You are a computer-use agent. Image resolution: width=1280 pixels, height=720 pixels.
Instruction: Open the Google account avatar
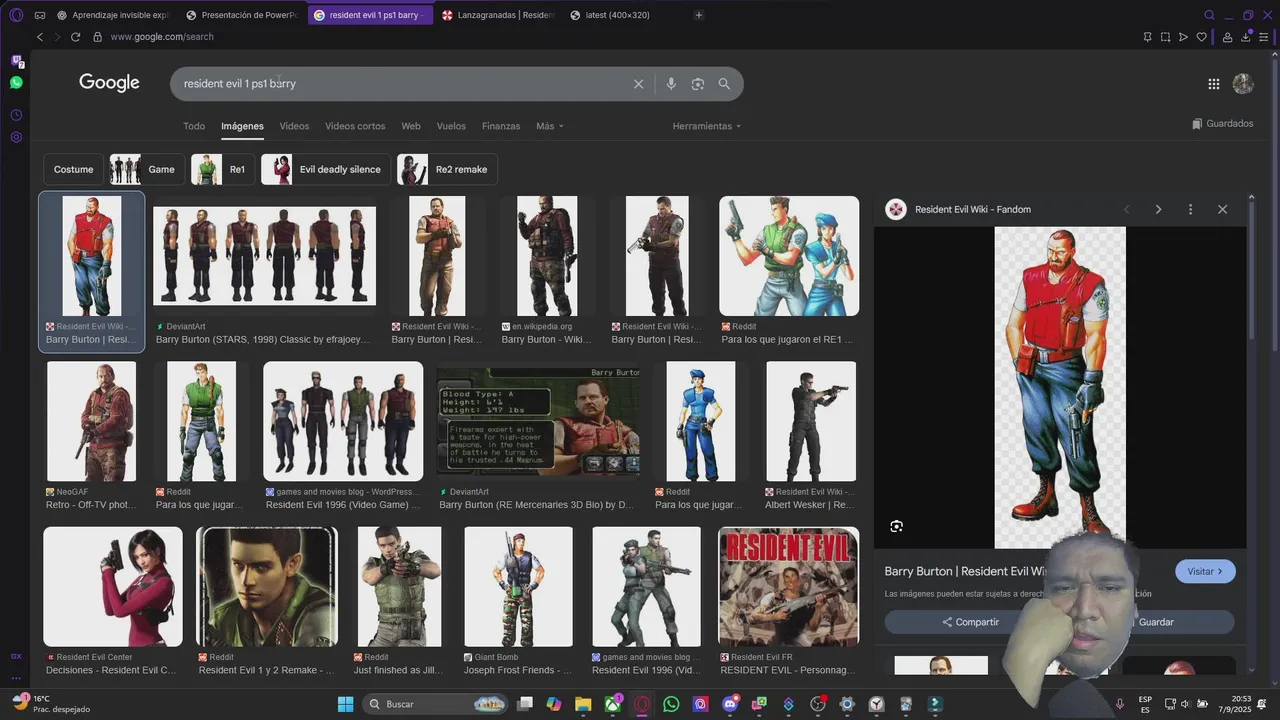(x=1243, y=84)
